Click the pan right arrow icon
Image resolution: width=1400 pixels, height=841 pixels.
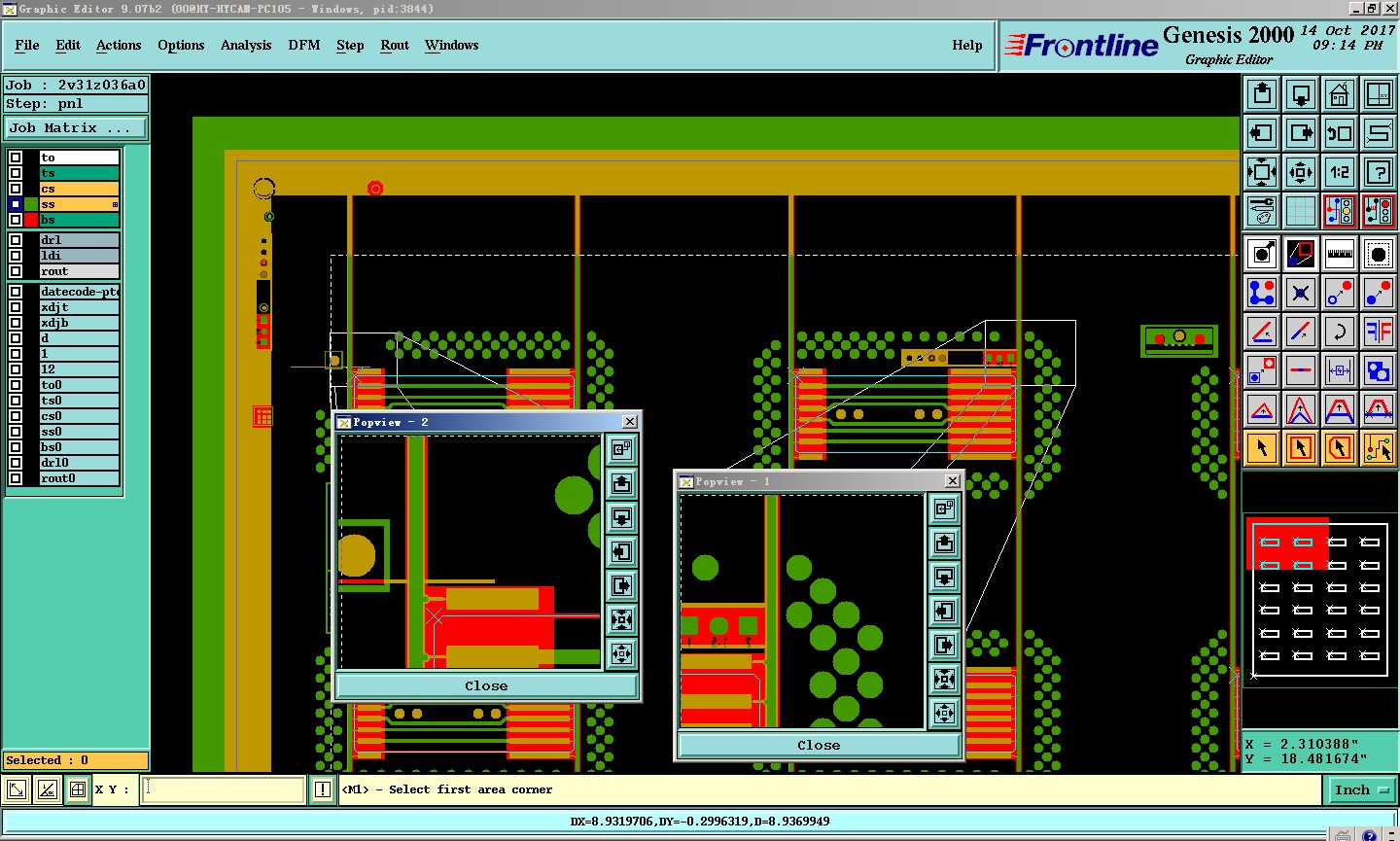(x=1301, y=133)
